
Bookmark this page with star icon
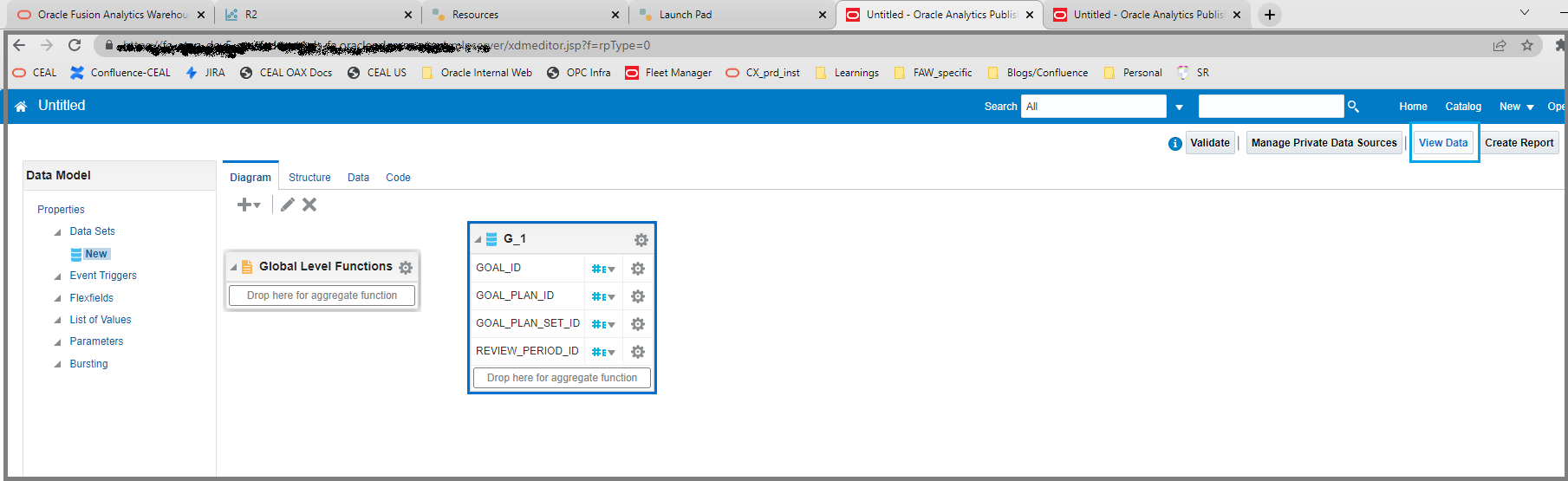1527,45
